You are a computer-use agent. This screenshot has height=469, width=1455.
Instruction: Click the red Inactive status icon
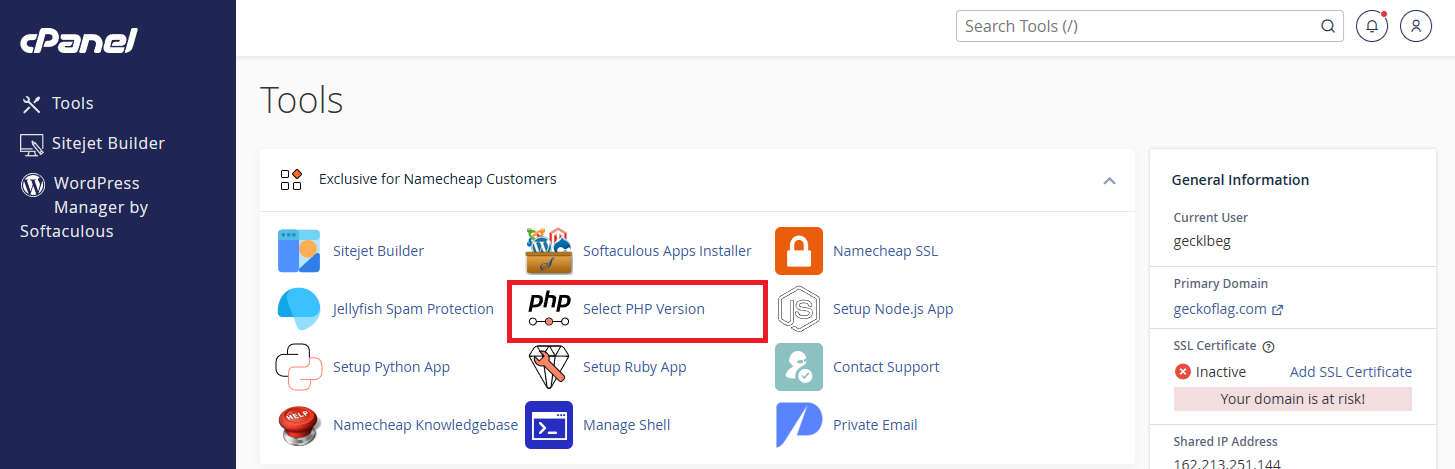(1183, 372)
